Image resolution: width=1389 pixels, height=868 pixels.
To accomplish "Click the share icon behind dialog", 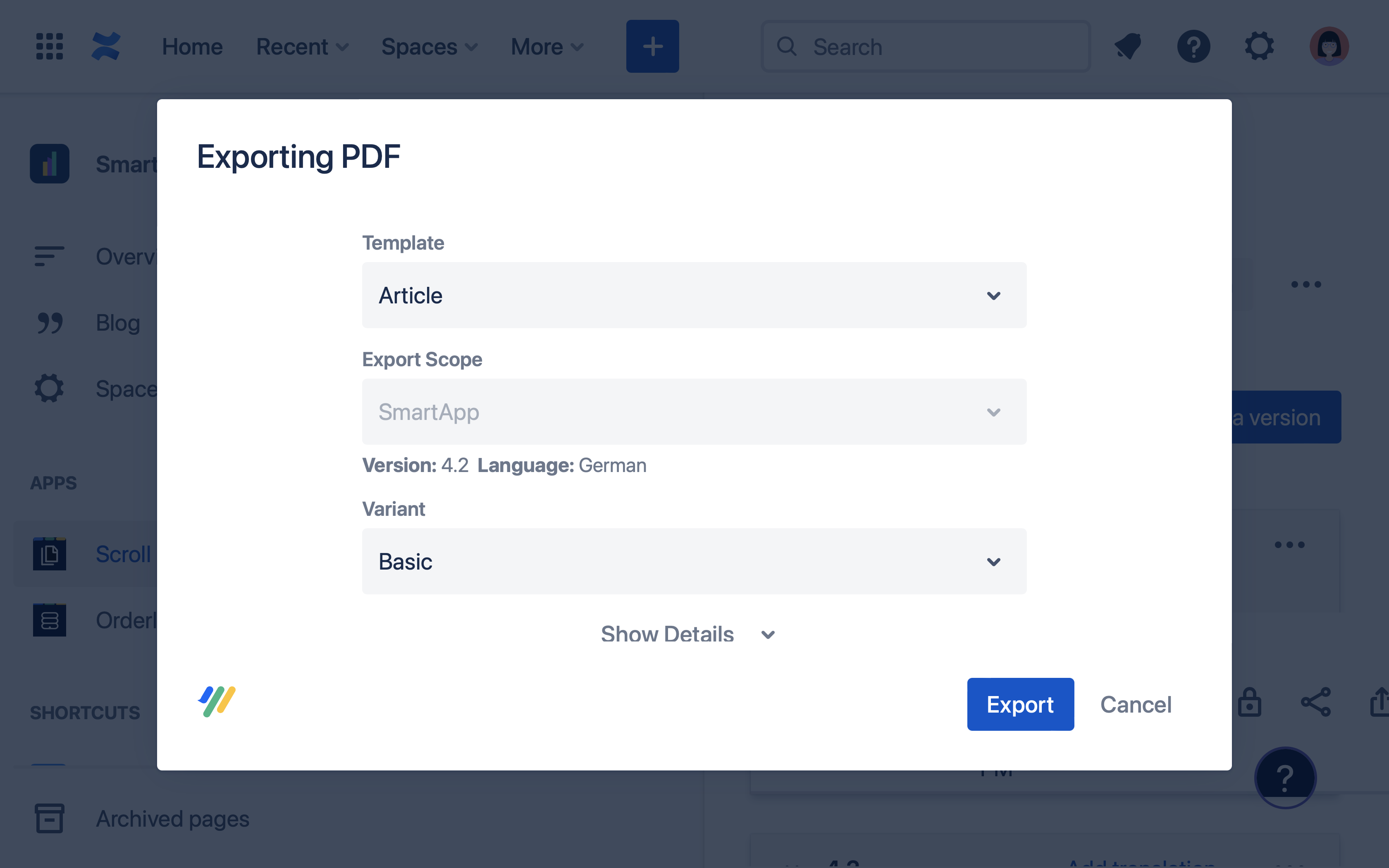I will click(1315, 702).
